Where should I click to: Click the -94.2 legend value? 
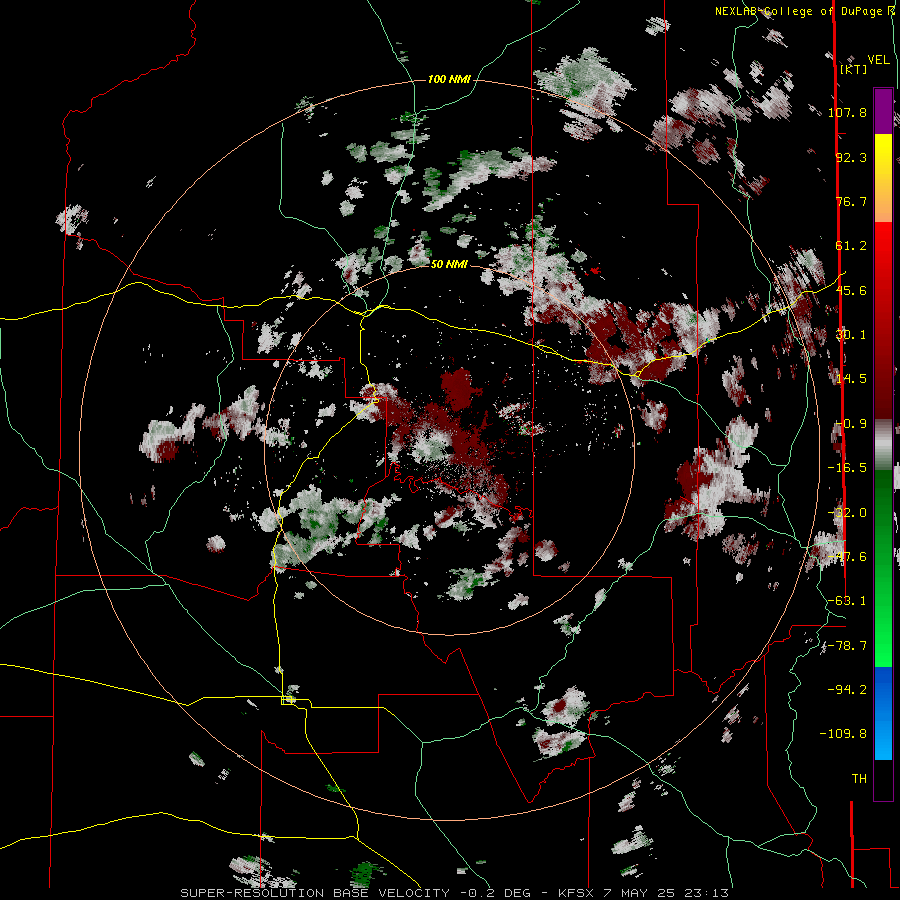[848, 690]
